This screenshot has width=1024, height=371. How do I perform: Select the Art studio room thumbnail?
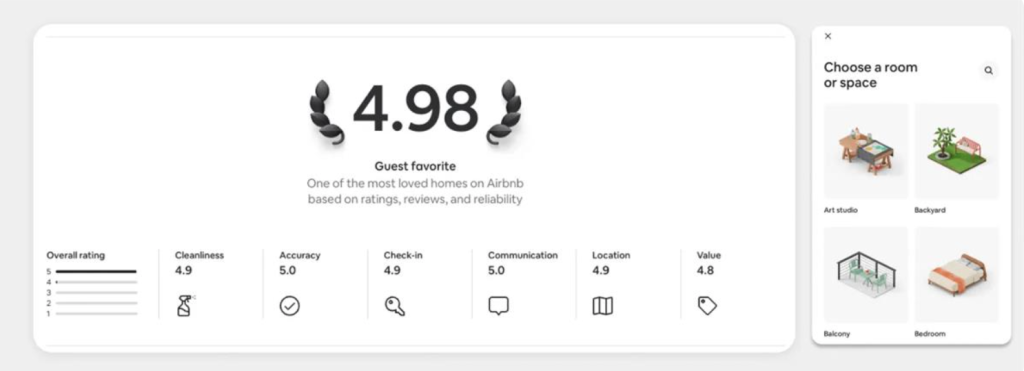point(866,151)
